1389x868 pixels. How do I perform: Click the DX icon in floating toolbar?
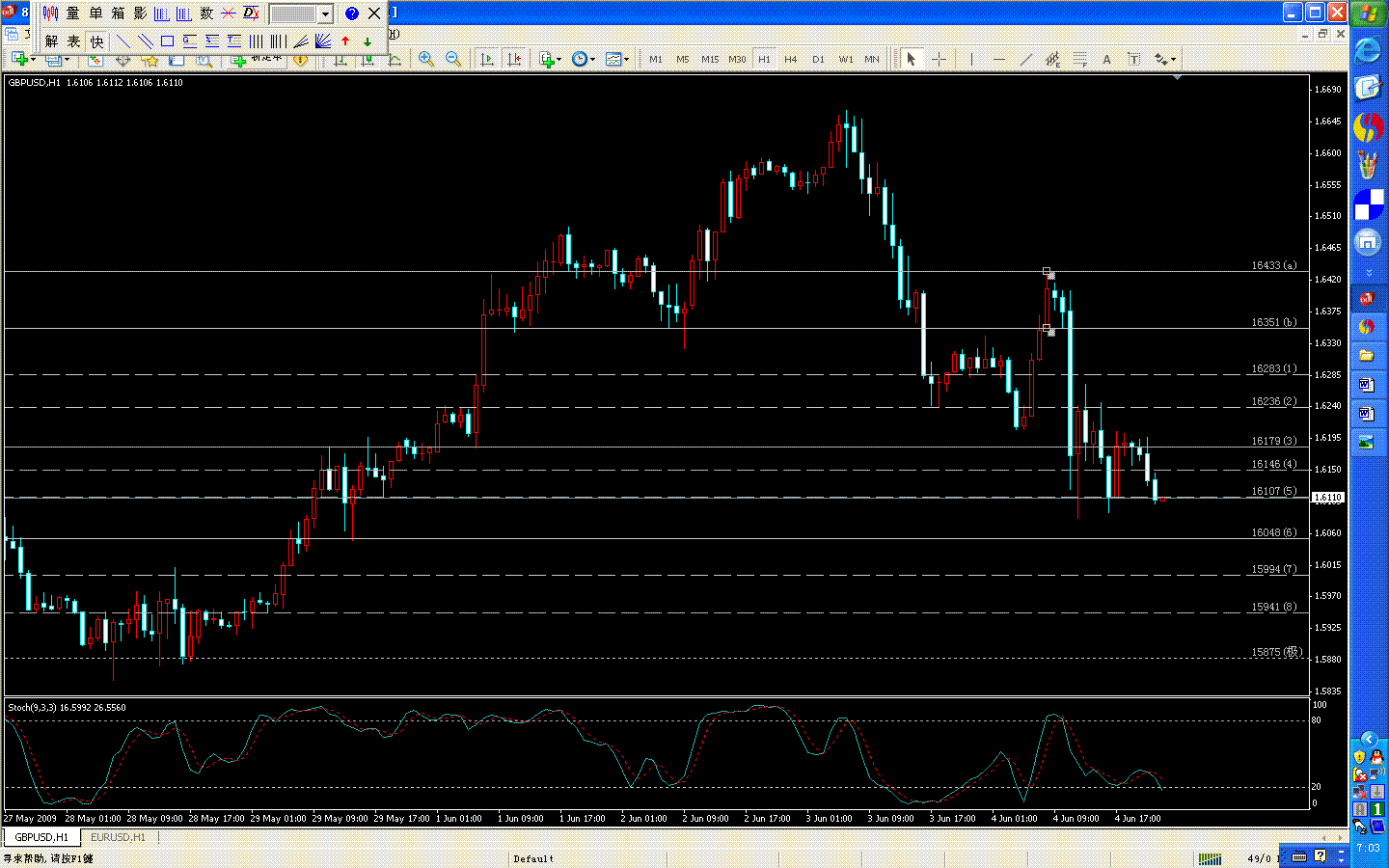point(251,14)
